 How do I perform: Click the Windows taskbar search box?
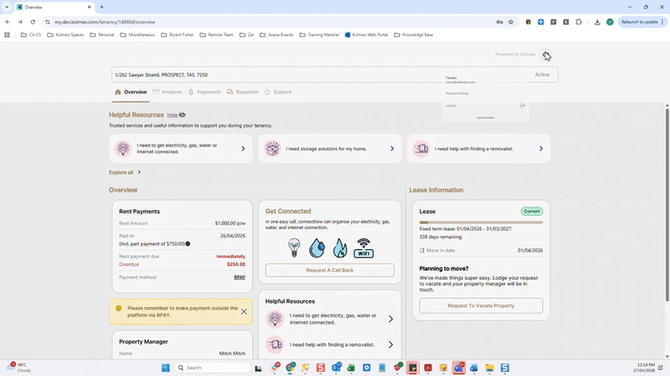pos(212,368)
